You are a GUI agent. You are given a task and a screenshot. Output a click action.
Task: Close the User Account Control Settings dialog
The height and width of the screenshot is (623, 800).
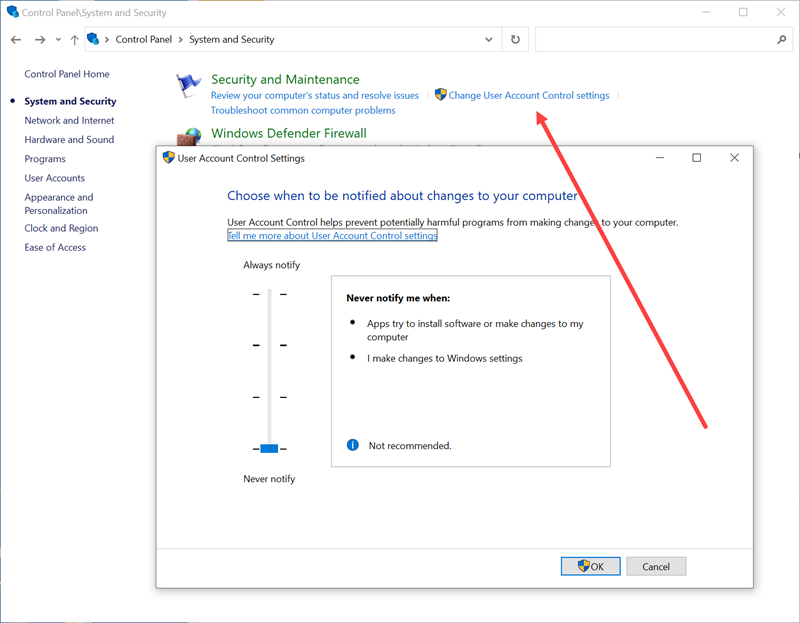[x=734, y=158]
